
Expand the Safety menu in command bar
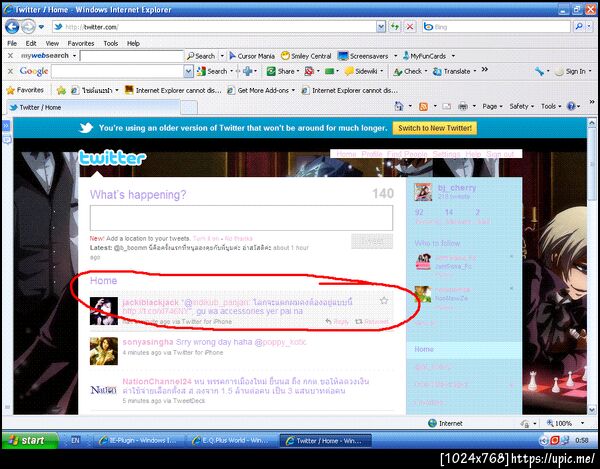[x=522, y=106]
